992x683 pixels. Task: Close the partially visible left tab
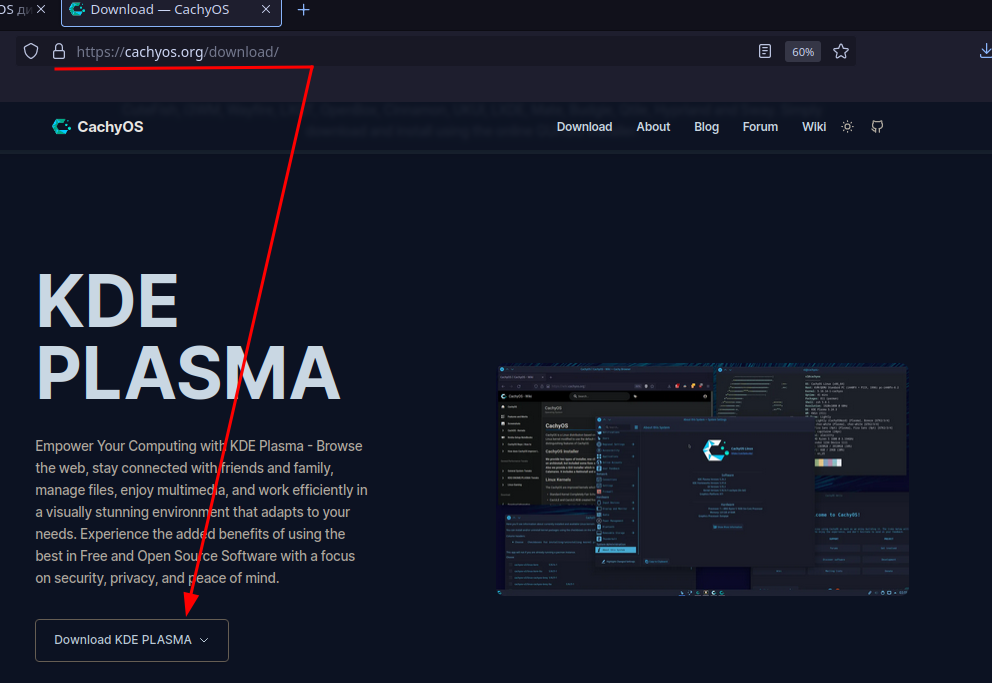pos(41,9)
